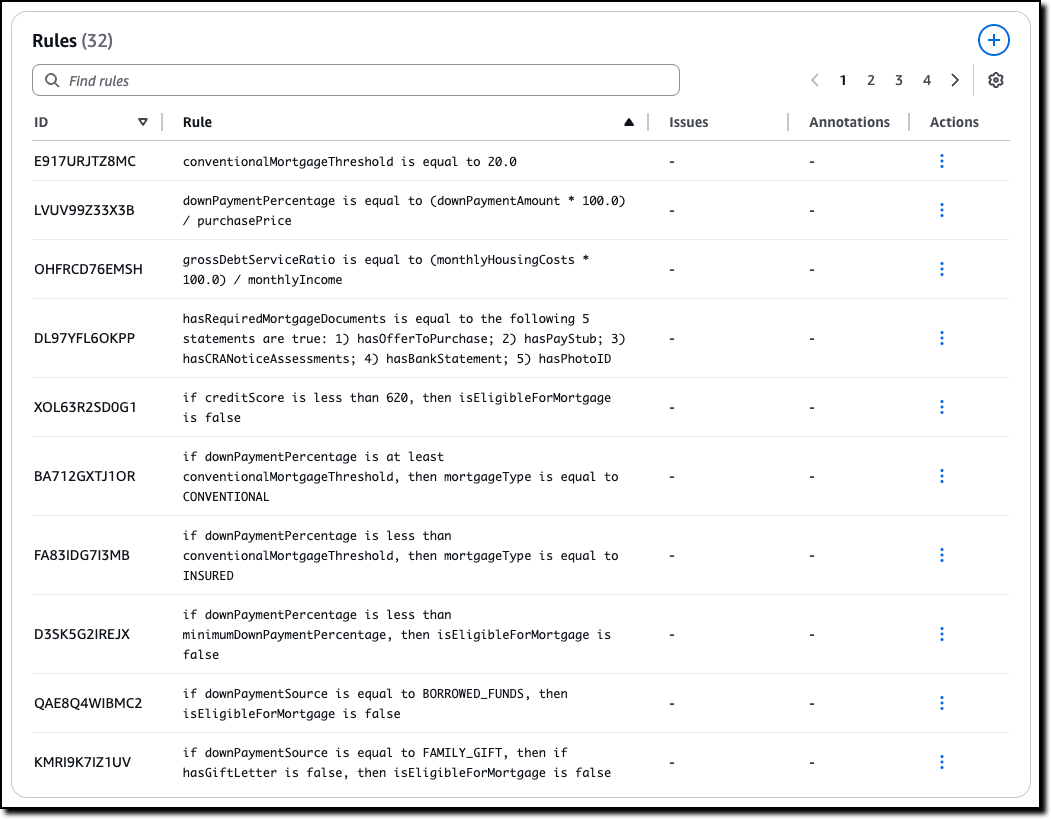
Task: Click the Issues column header
Action: coord(688,122)
